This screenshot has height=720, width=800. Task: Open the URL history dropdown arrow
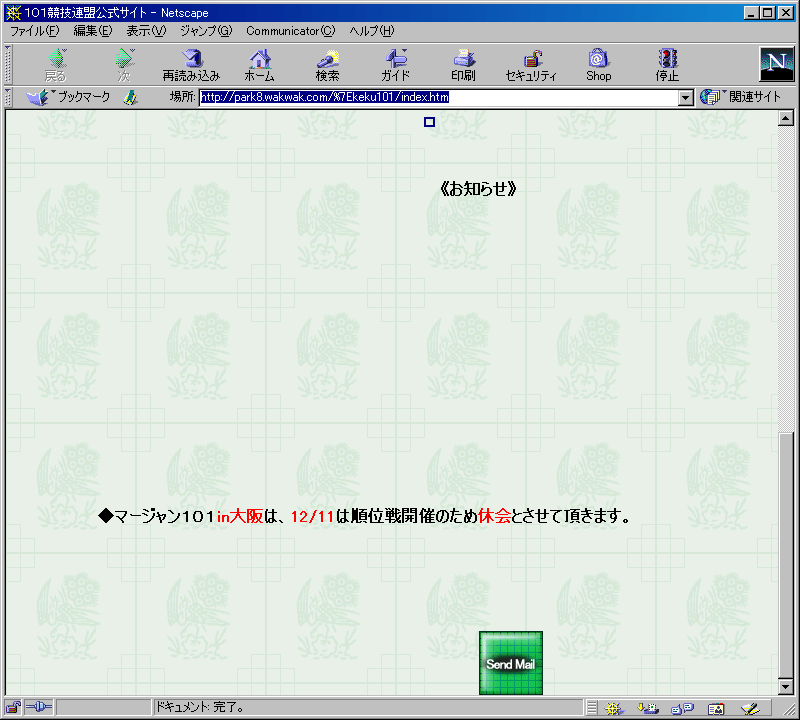pyautogui.click(x=686, y=97)
